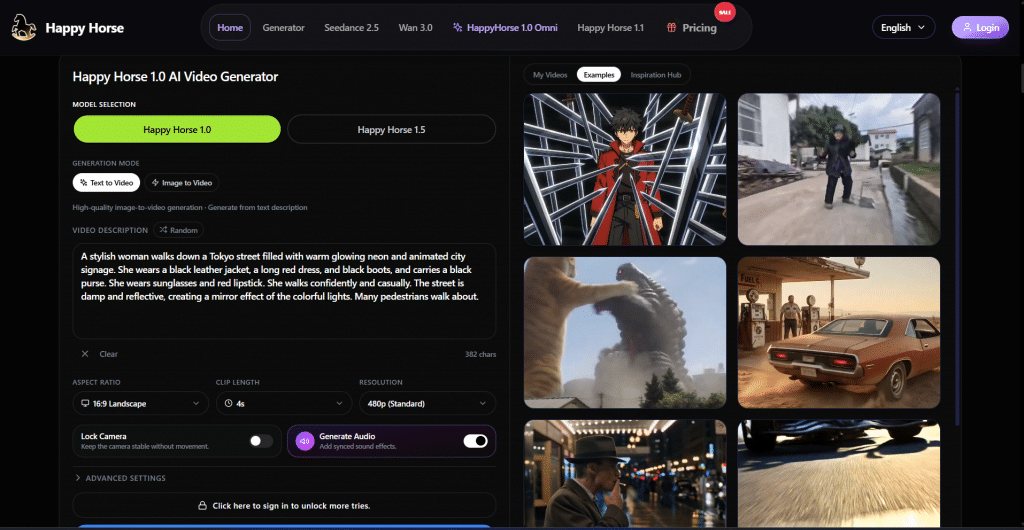Click the bolt icon in Image to Video
The image size is (1024, 530).
point(155,183)
